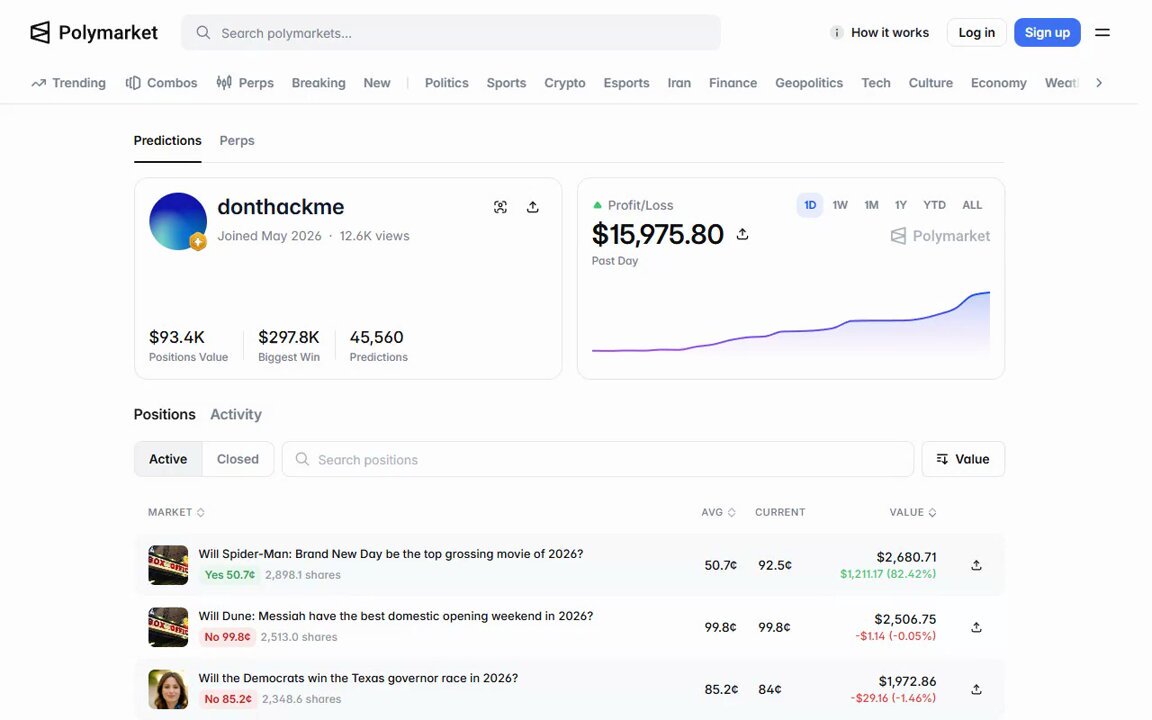
Task: Click the Sign up button
Action: (1047, 32)
